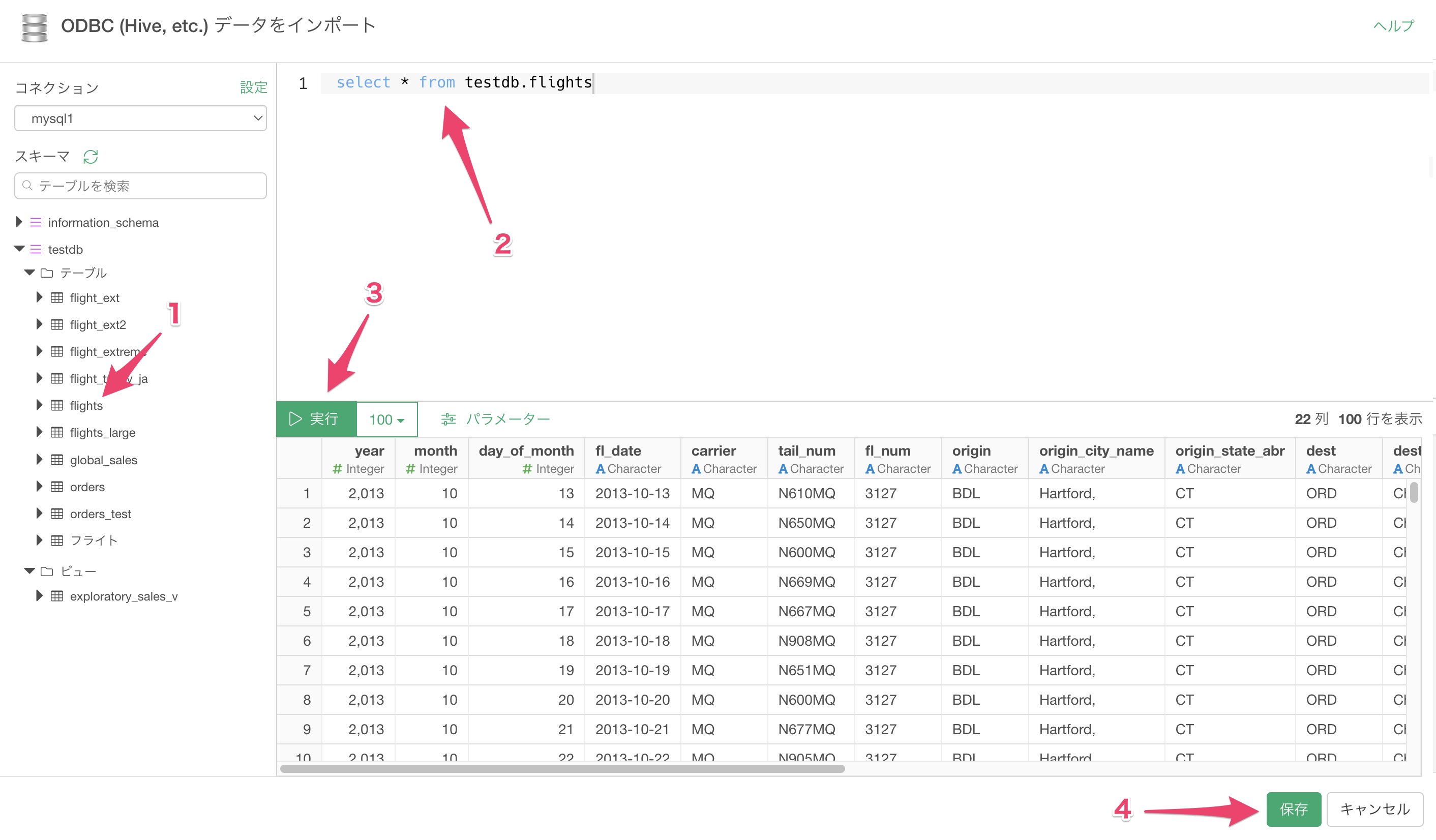Click the cell 2013-10-16 in row 4

(x=633, y=582)
